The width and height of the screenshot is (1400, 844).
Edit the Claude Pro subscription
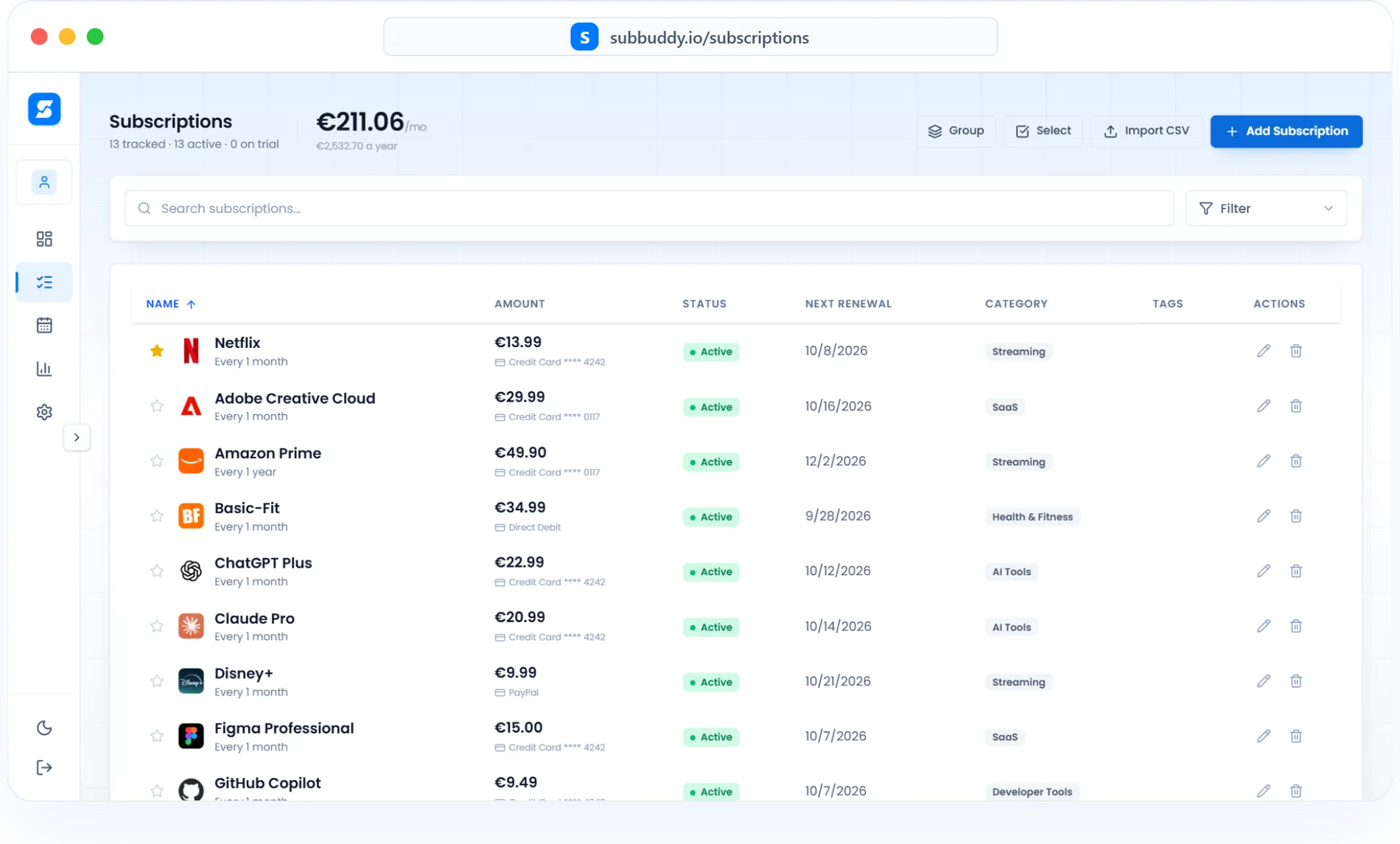pos(1264,627)
